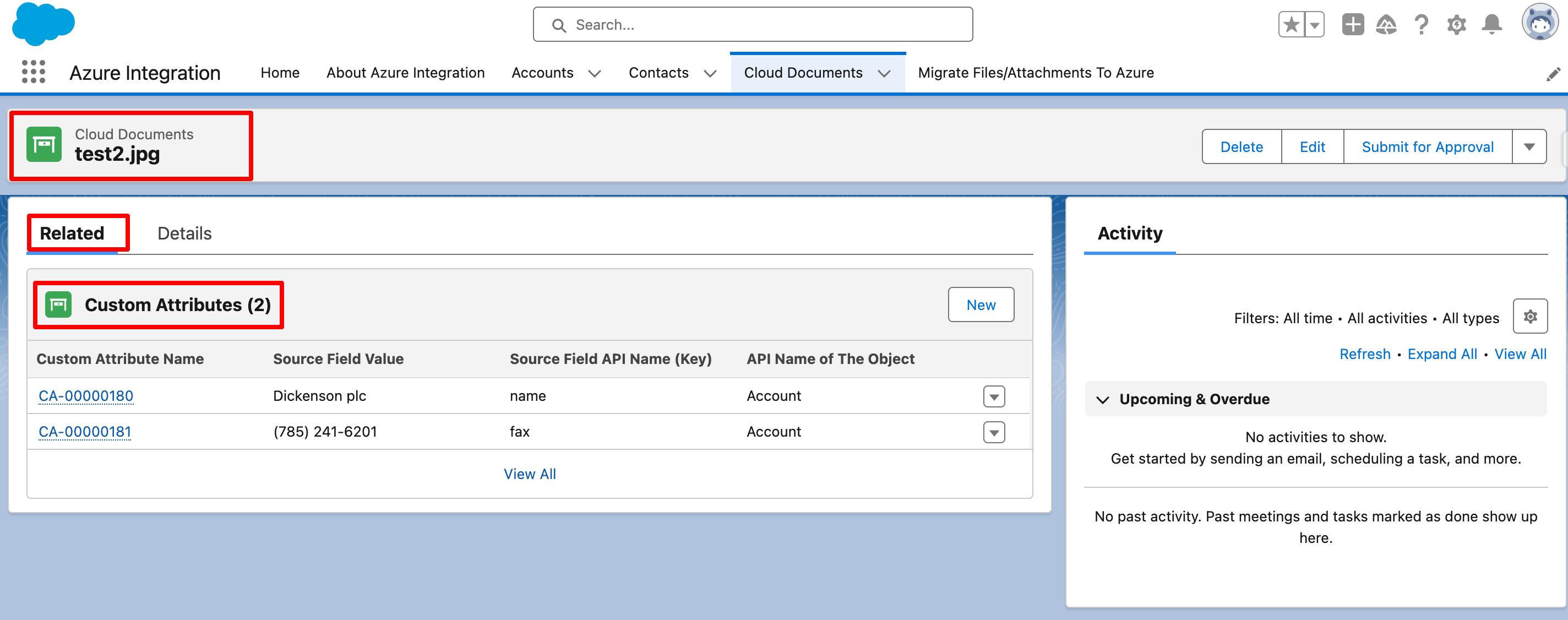This screenshot has width=1568, height=620.
Task: Switch to the Details tab
Action: (184, 233)
